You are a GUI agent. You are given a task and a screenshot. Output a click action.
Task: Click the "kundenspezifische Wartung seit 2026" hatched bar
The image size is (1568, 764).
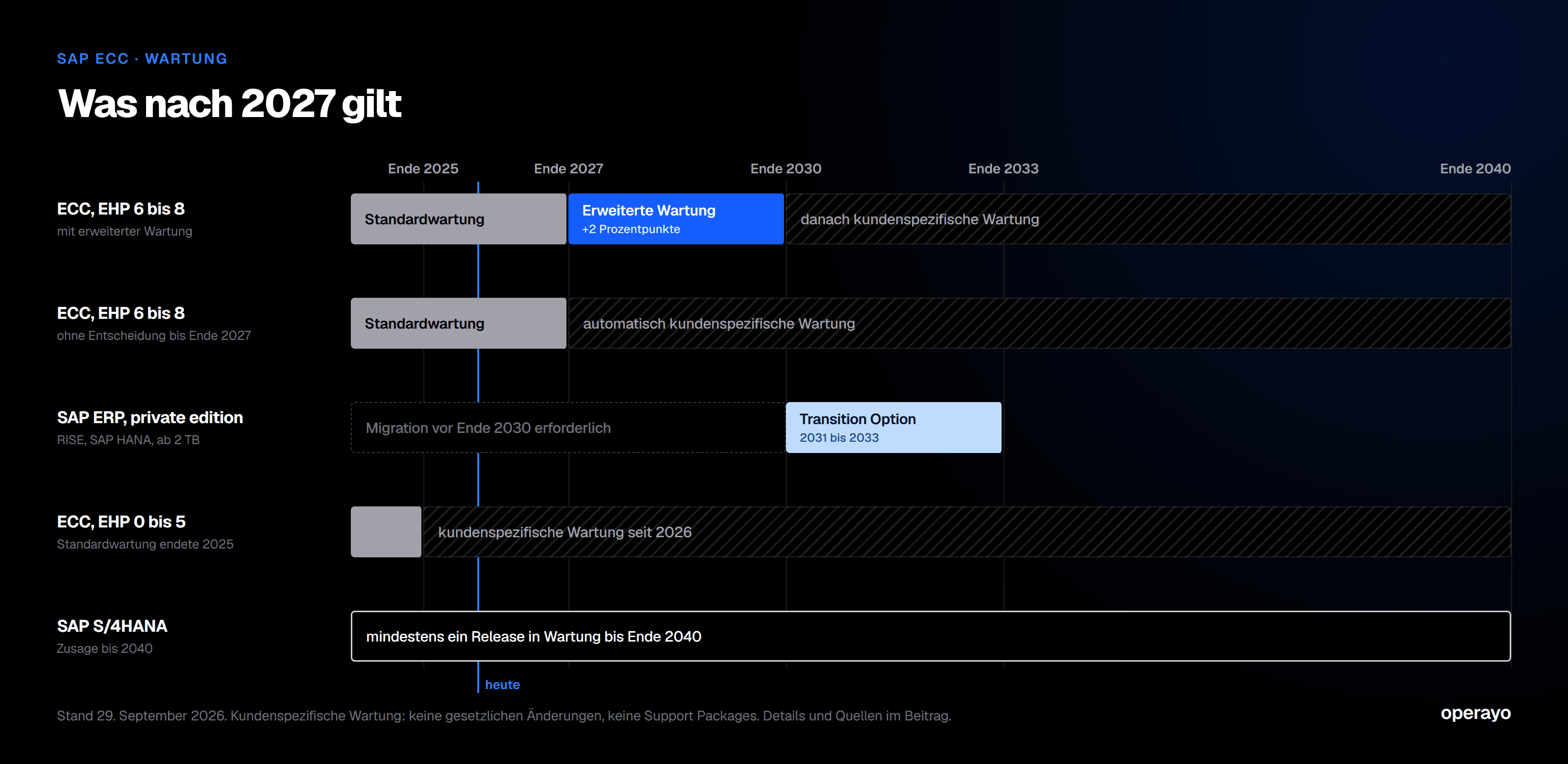967,532
